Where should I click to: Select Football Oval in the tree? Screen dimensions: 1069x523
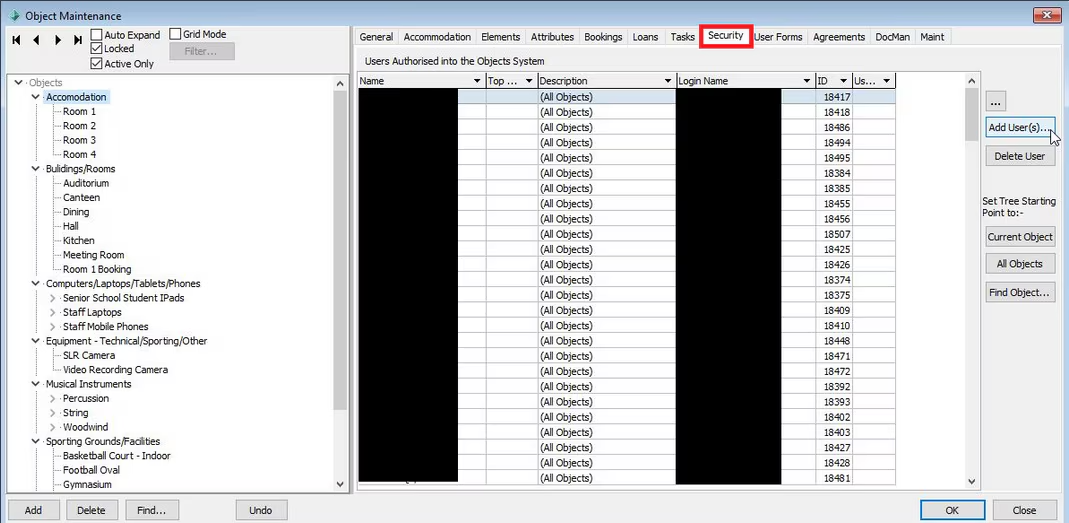91,470
